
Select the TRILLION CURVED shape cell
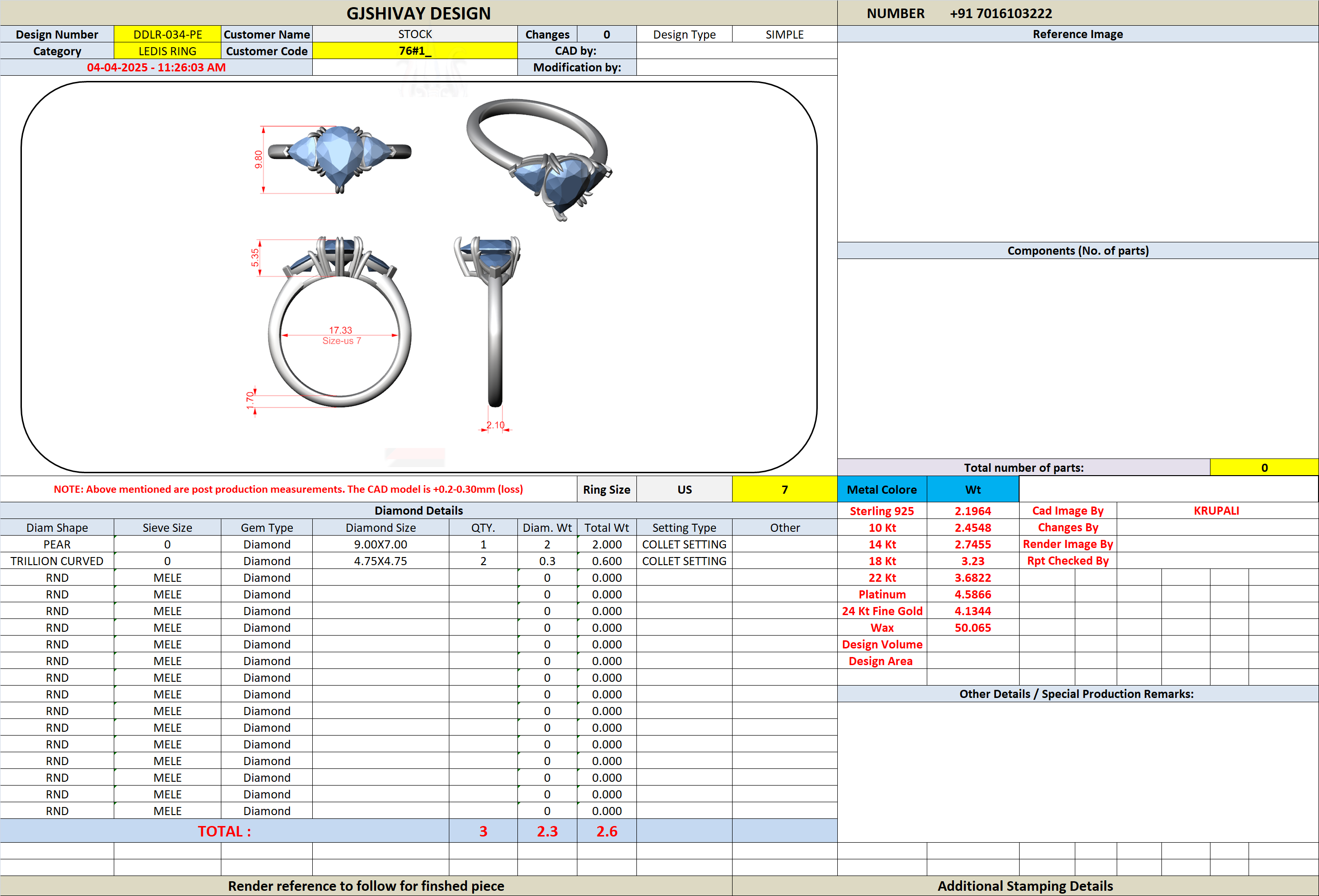point(57,561)
